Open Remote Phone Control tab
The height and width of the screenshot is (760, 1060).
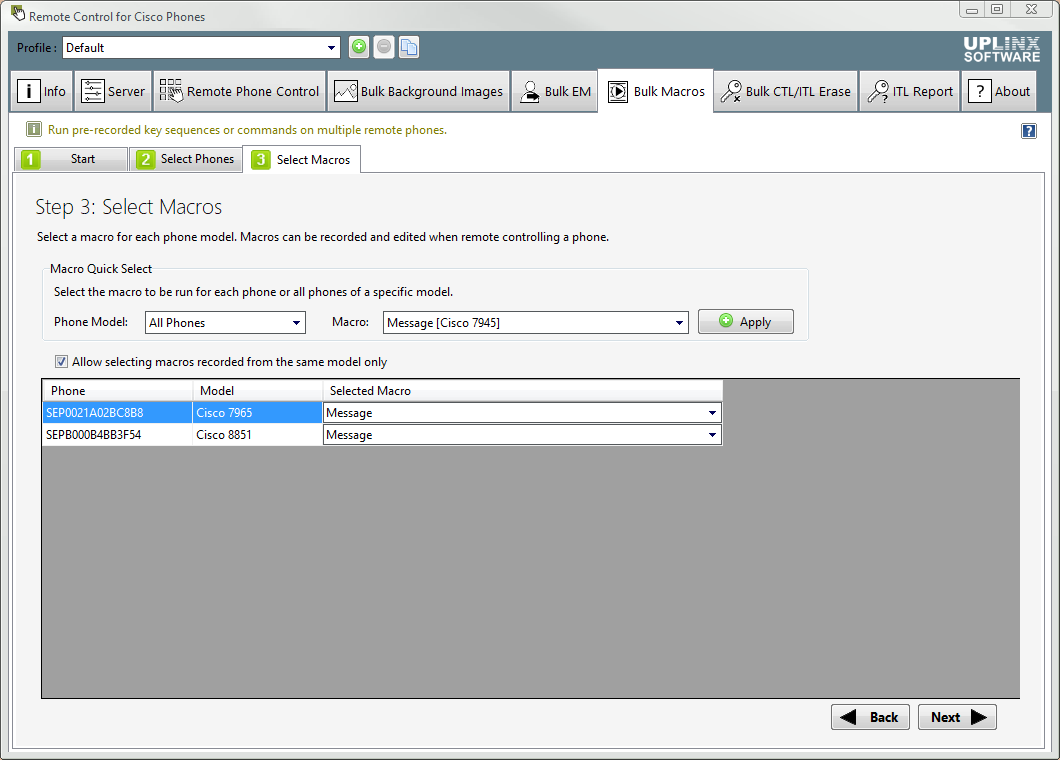click(x=239, y=91)
